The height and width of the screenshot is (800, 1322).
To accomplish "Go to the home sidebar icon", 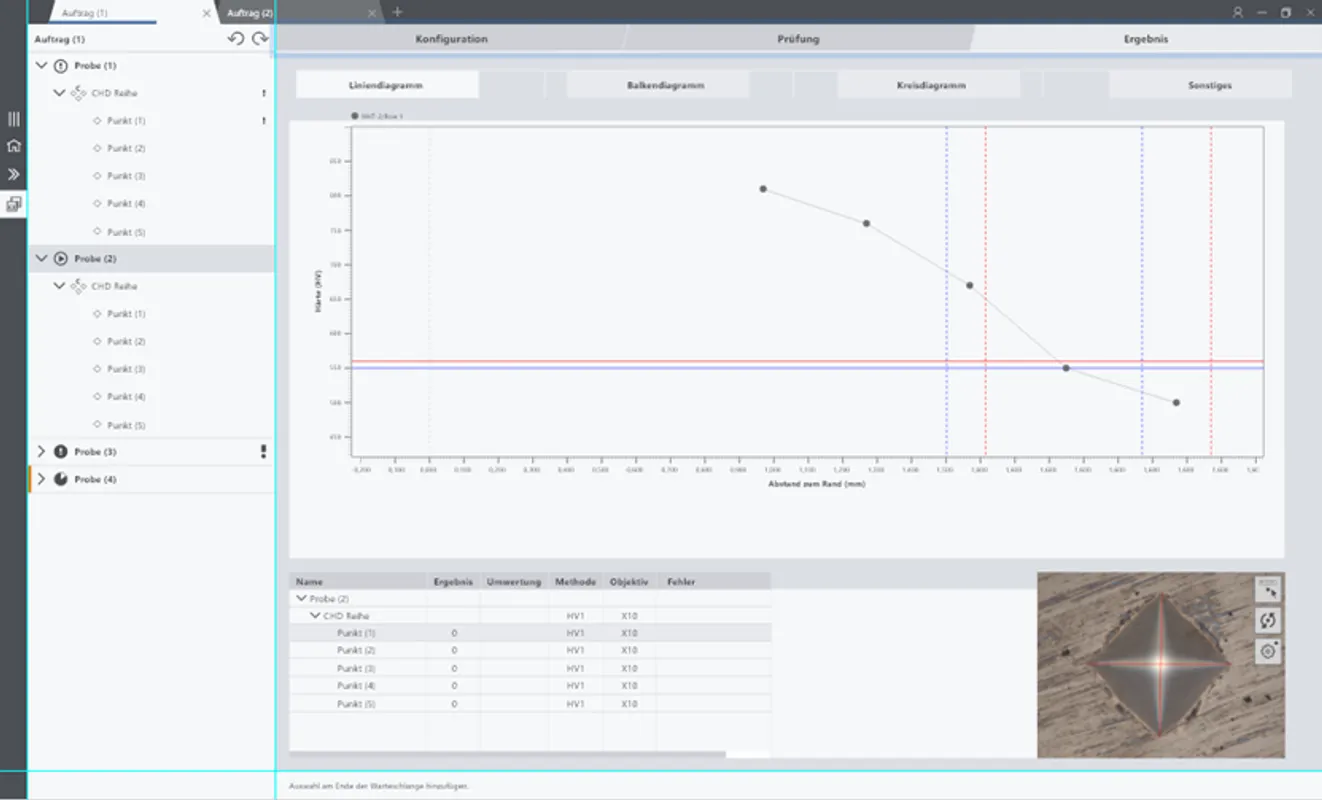I will [14, 146].
